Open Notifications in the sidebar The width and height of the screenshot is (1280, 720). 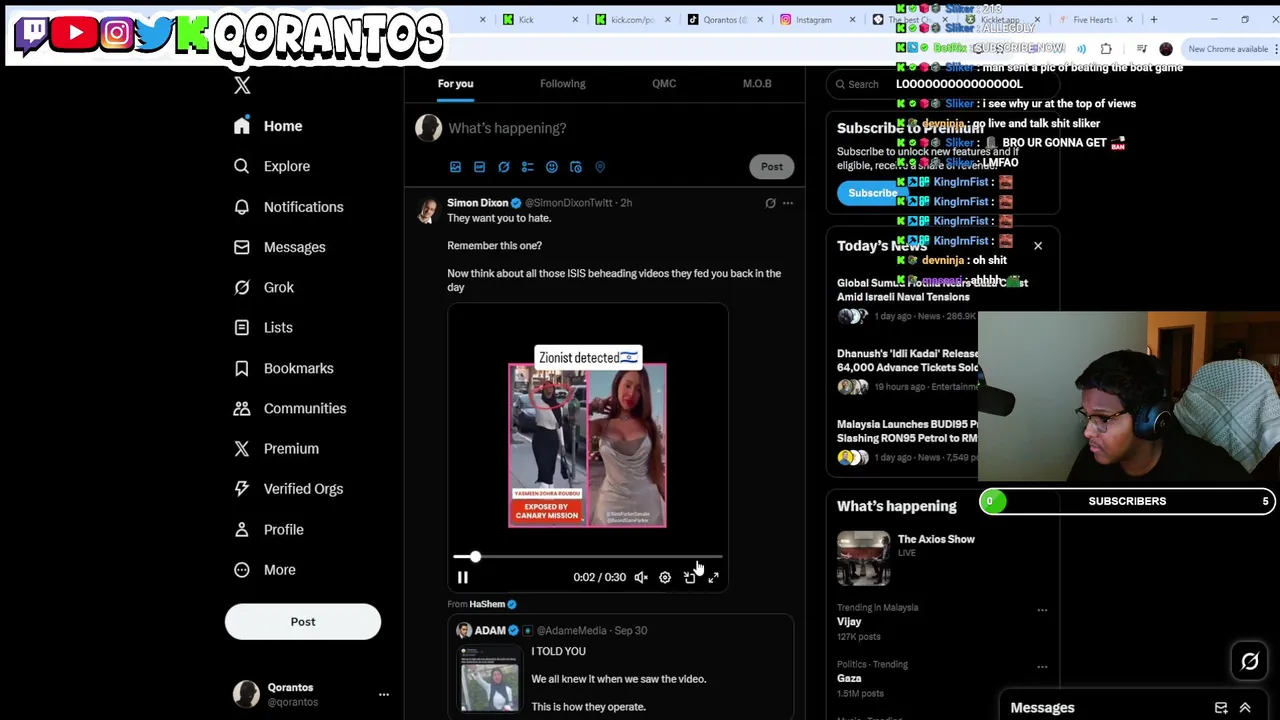[x=288, y=207]
